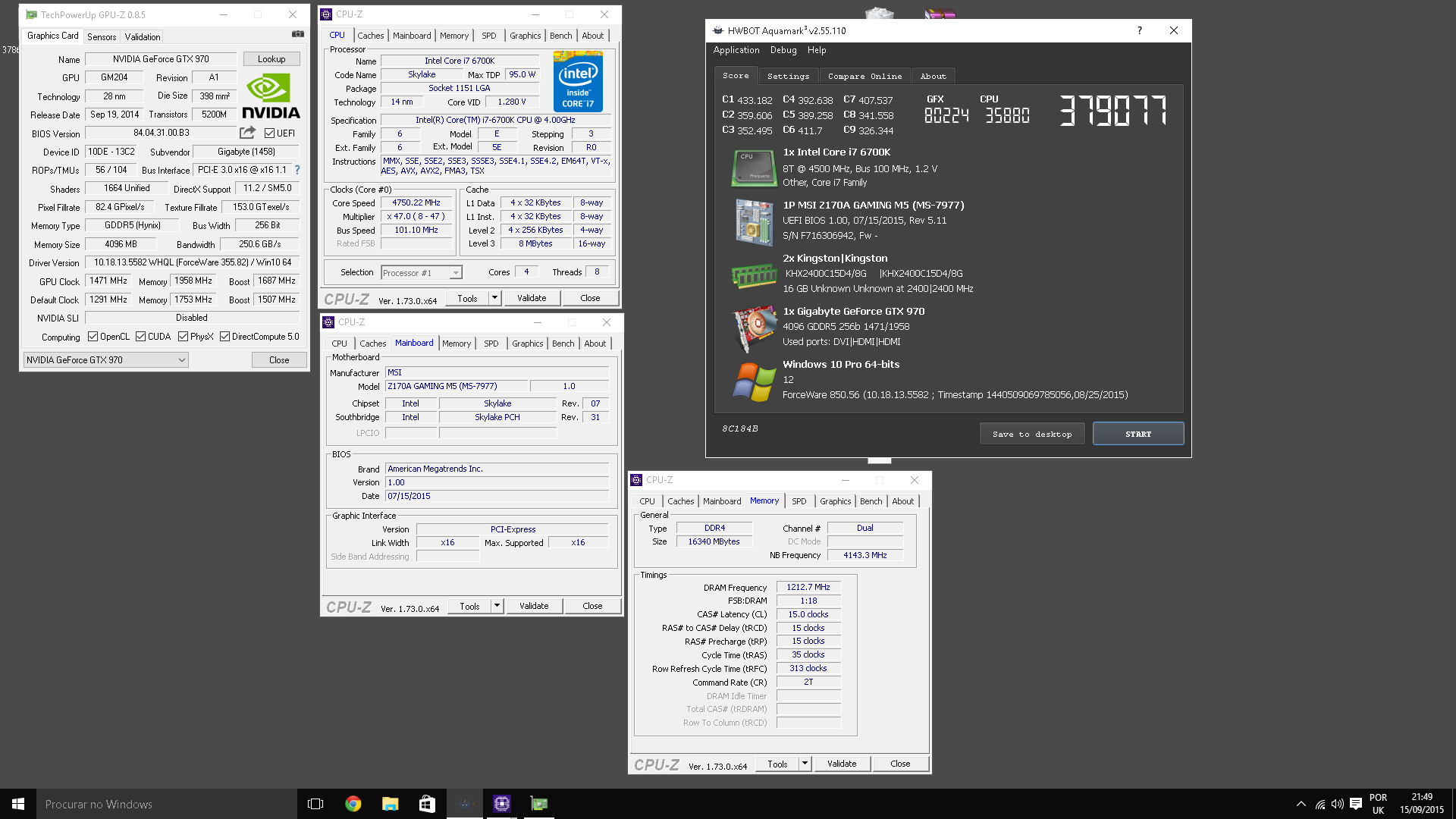
Task: Show hidden system tray icons
Action: (1301, 804)
